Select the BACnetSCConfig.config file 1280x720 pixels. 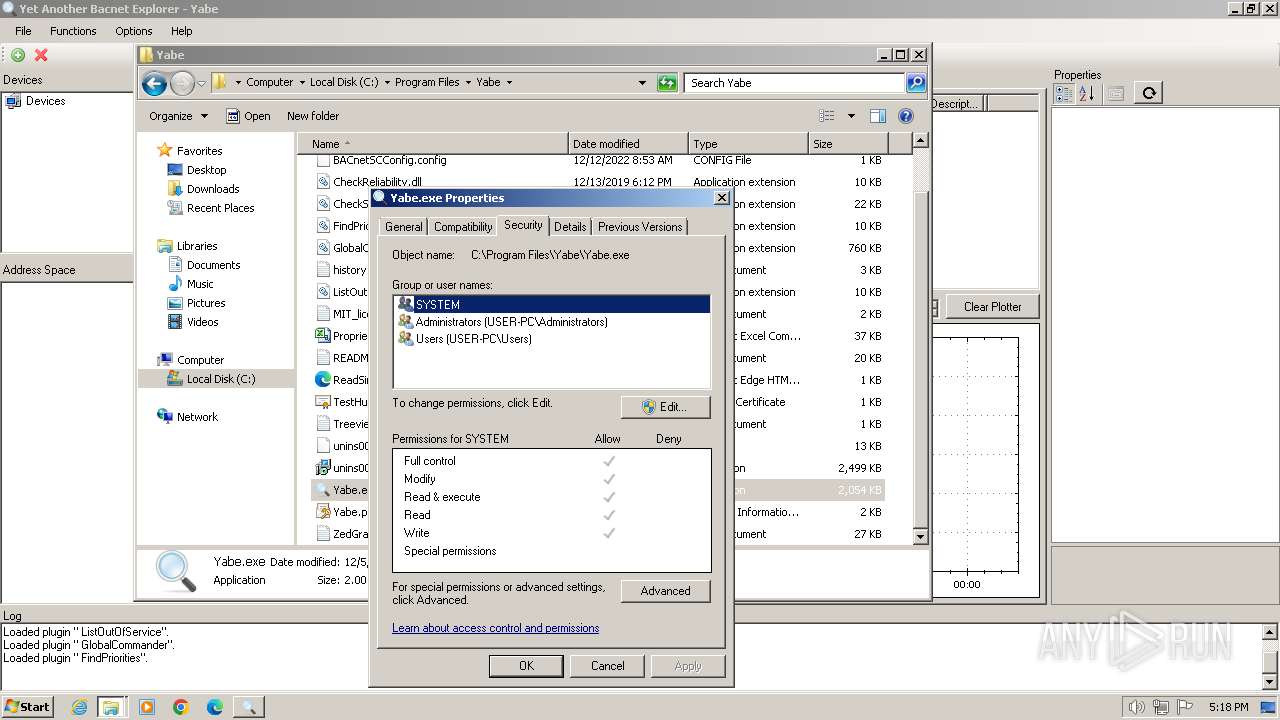tap(390, 160)
